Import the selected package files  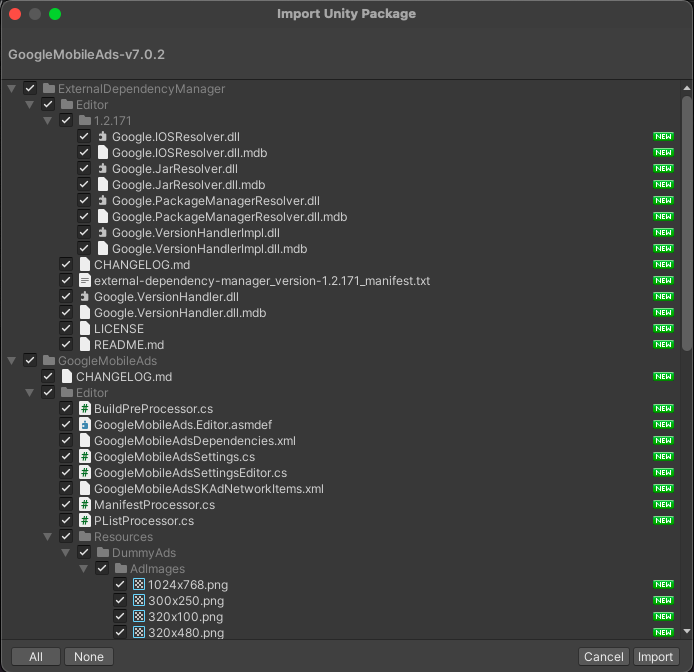click(x=655, y=657)
